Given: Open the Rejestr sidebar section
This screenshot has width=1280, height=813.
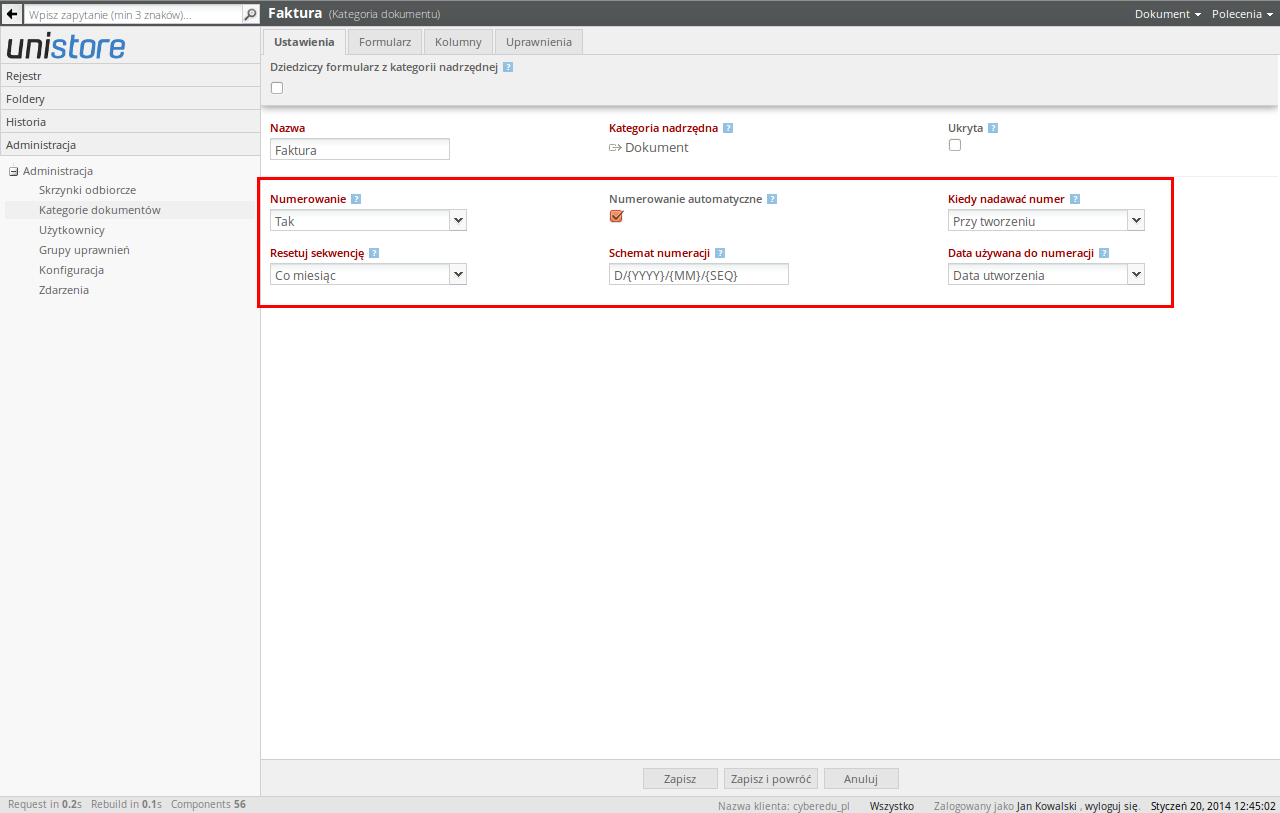Looking at the screenshot, I should pos(130,76).
